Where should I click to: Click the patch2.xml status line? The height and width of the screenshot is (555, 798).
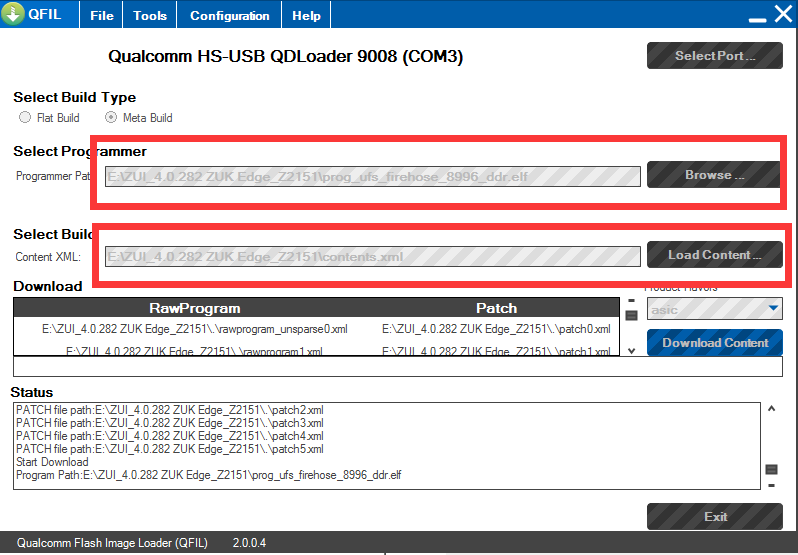coord(169,410)
